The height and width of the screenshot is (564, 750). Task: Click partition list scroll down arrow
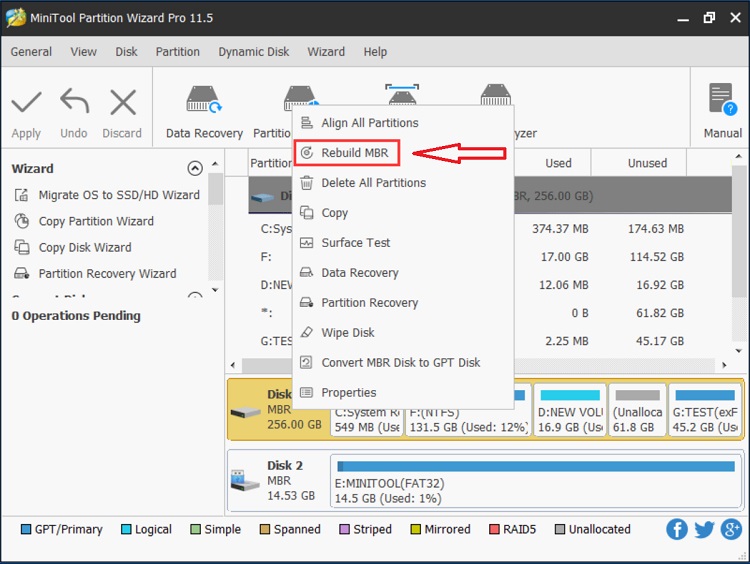click(739, 351)
